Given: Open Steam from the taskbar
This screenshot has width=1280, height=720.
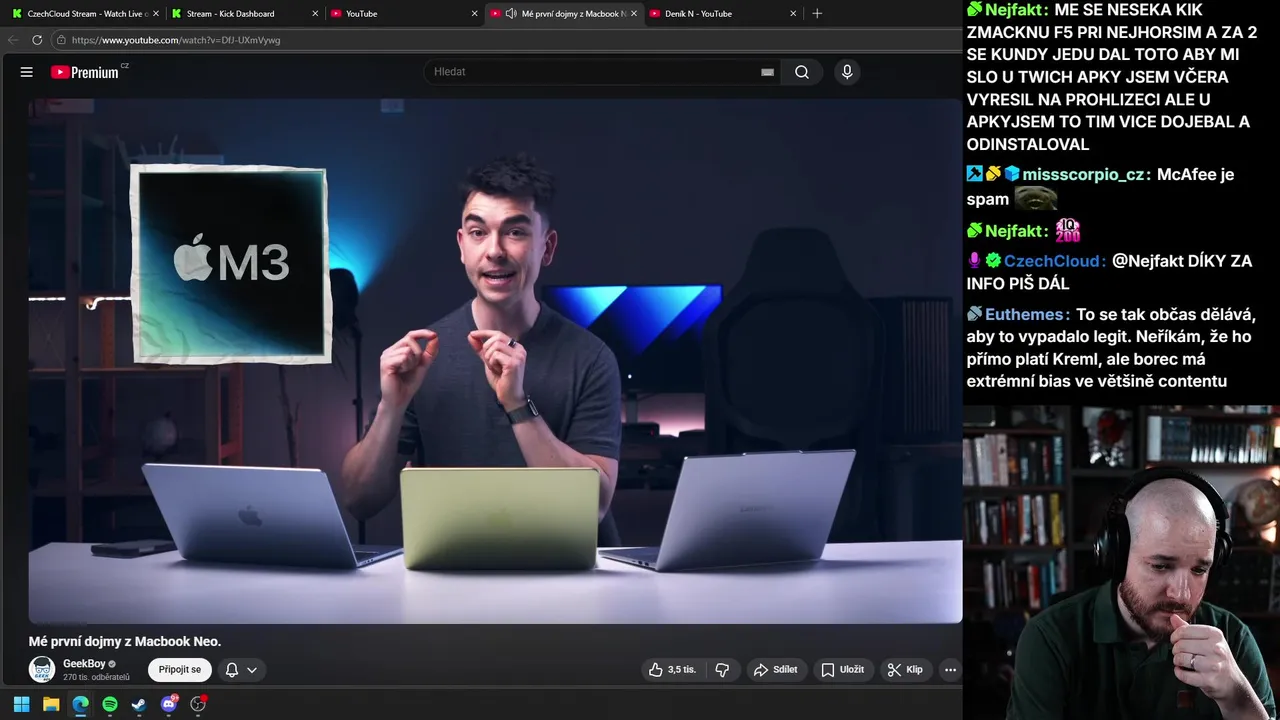Looking at the screenshot, I should (139, 704).
